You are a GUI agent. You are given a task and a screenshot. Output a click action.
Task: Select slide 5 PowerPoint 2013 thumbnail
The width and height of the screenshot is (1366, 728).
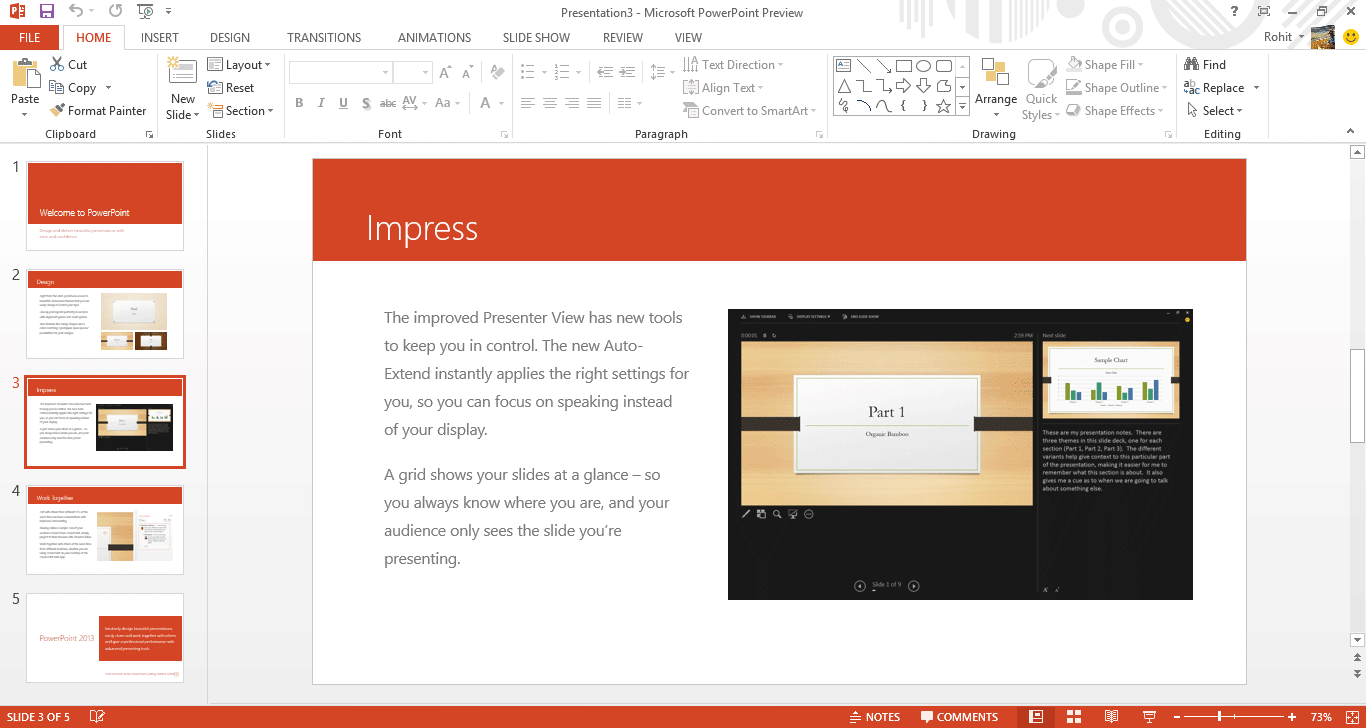click(104, 638)
